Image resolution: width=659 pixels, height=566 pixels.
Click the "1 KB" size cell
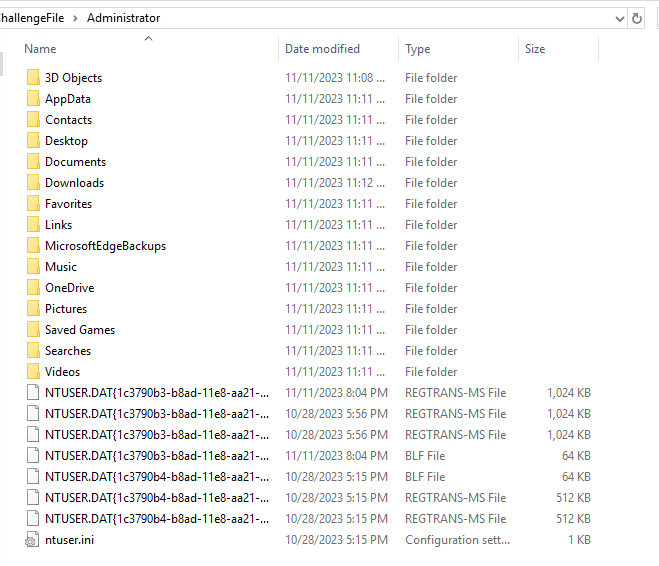pyautogui.click(x=580, y=540)
